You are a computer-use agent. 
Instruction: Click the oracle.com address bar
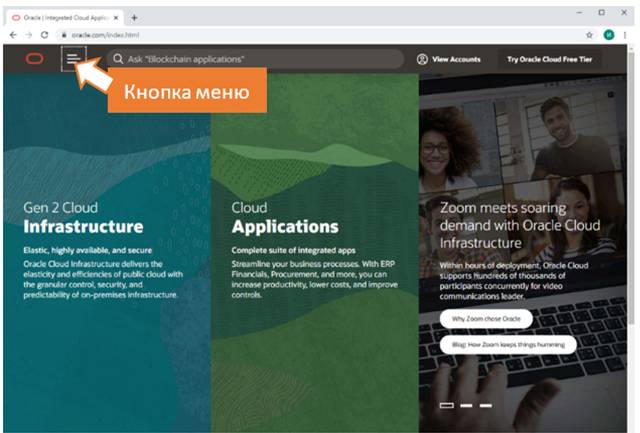pos(300,34)
